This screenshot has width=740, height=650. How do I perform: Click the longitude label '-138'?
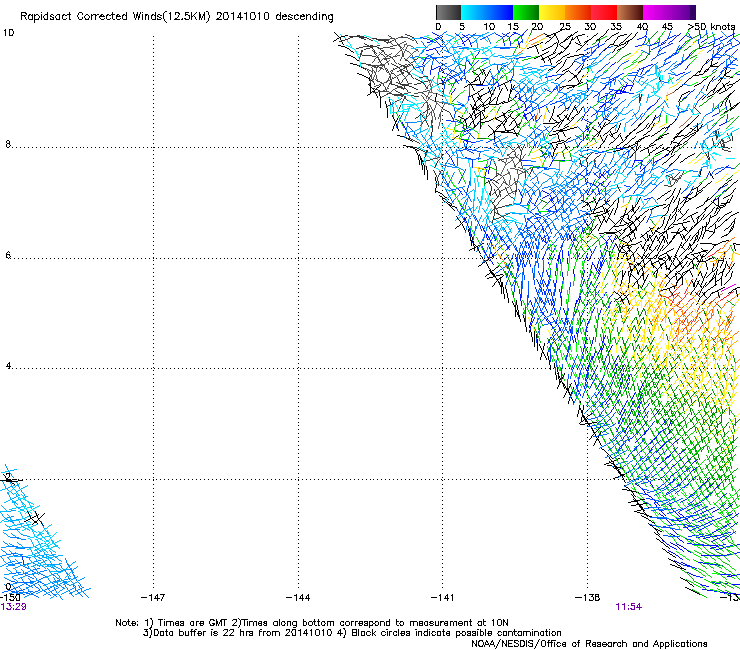point(587,598)
